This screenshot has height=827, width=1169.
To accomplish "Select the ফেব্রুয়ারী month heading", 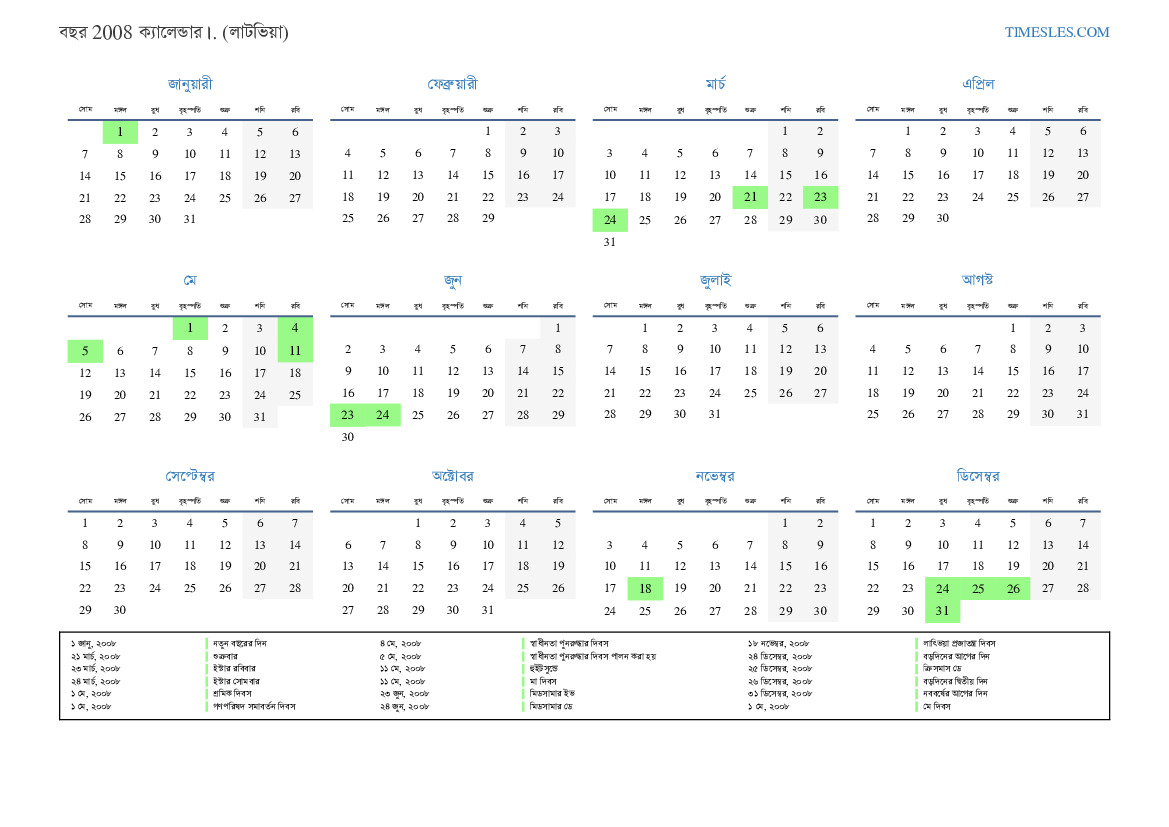I will [453, 84].
